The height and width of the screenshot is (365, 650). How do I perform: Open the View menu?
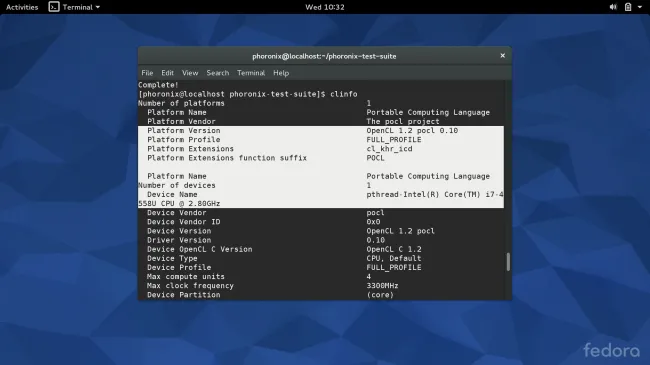coord(190,73)
